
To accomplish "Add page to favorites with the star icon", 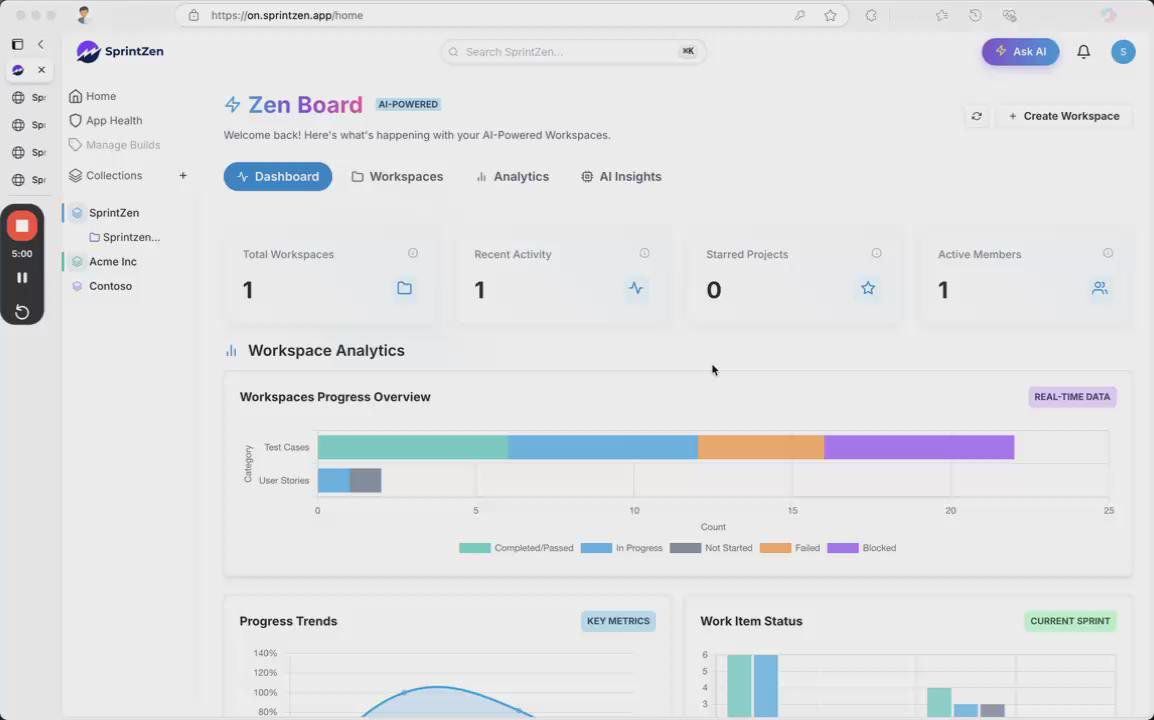I will tap(830, 15).
